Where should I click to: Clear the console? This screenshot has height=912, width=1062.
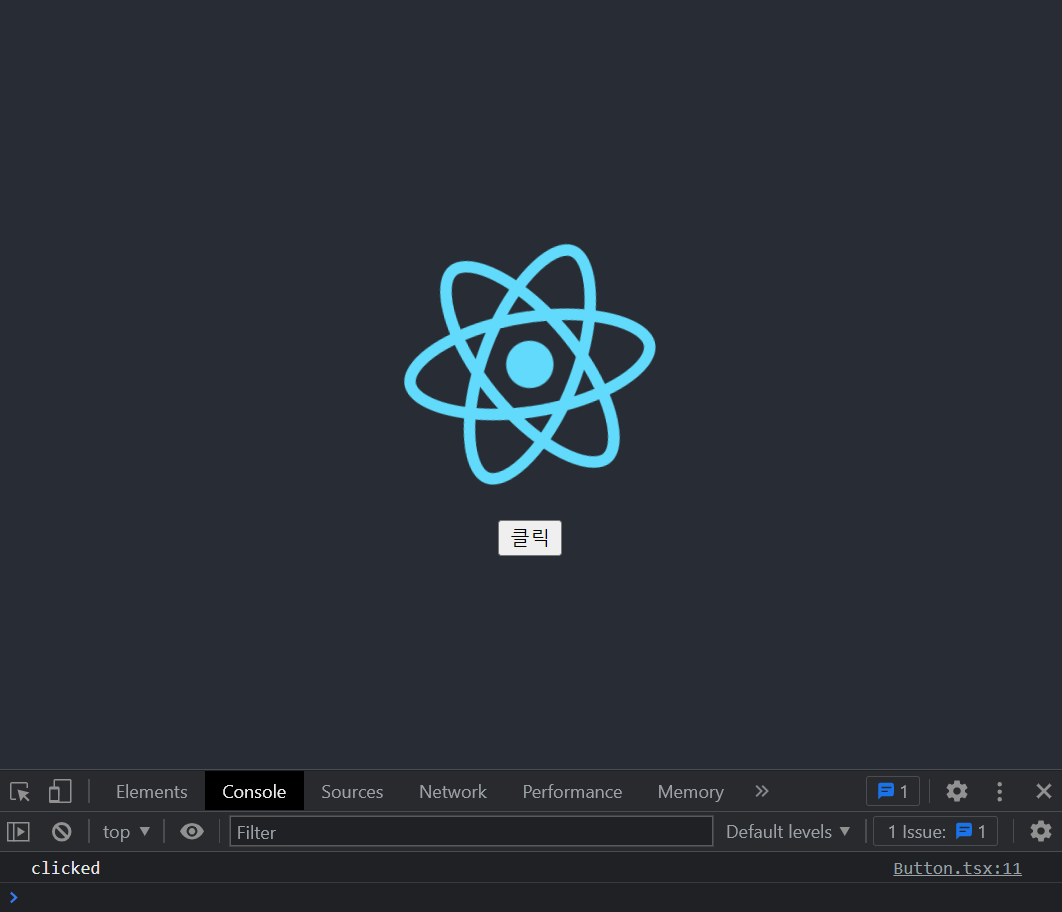click(62, 831)
